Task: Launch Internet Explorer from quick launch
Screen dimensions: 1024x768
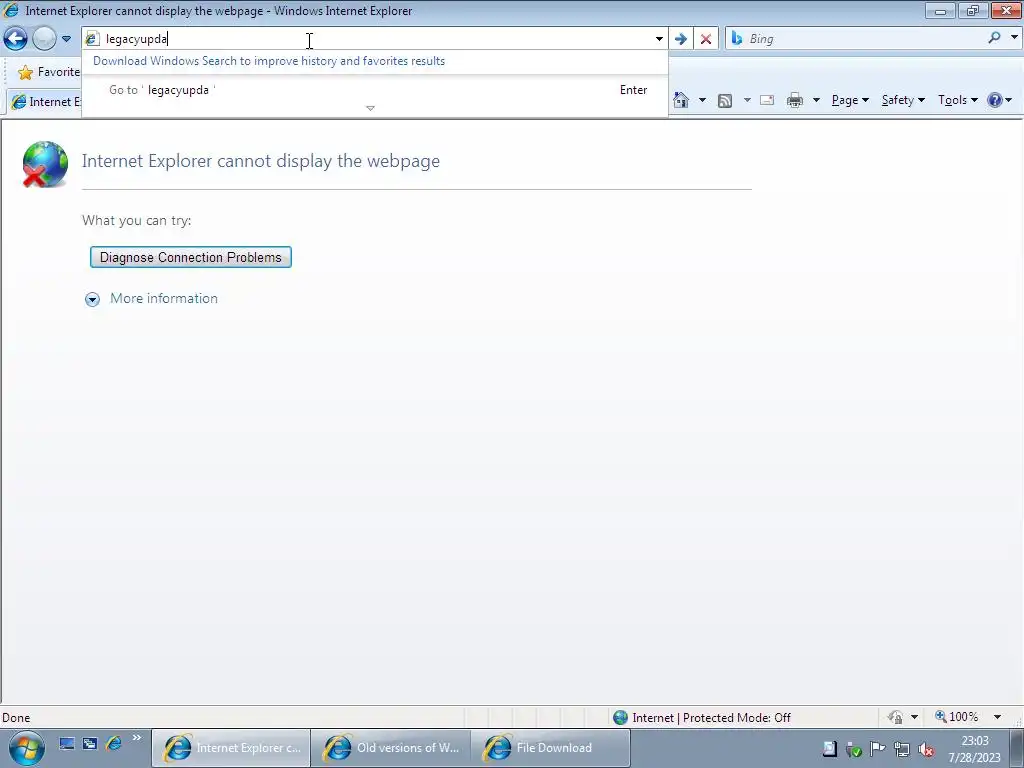Action: pos(114,743)
